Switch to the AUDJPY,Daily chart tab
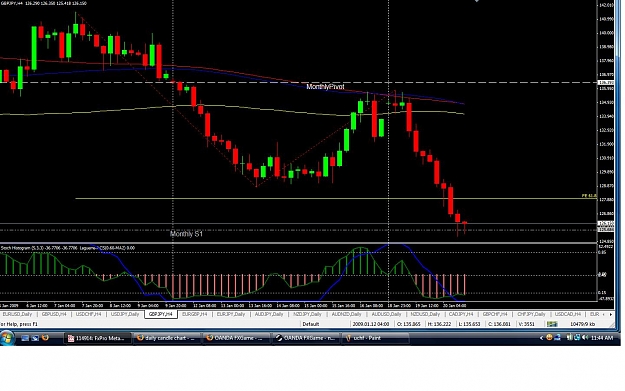Screen dimensions: 625x391 (x=269, y=314)
